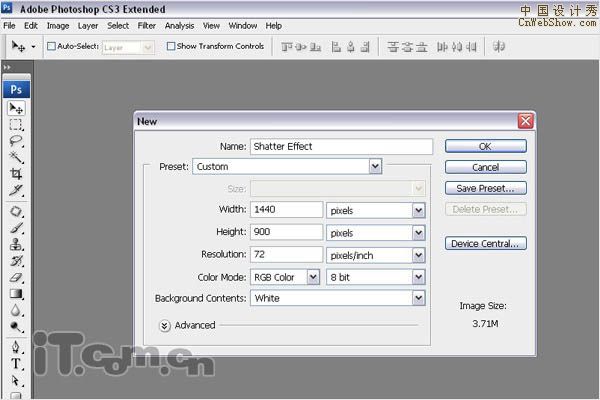Open the RGB Color mode dropdown

(285, 277)
